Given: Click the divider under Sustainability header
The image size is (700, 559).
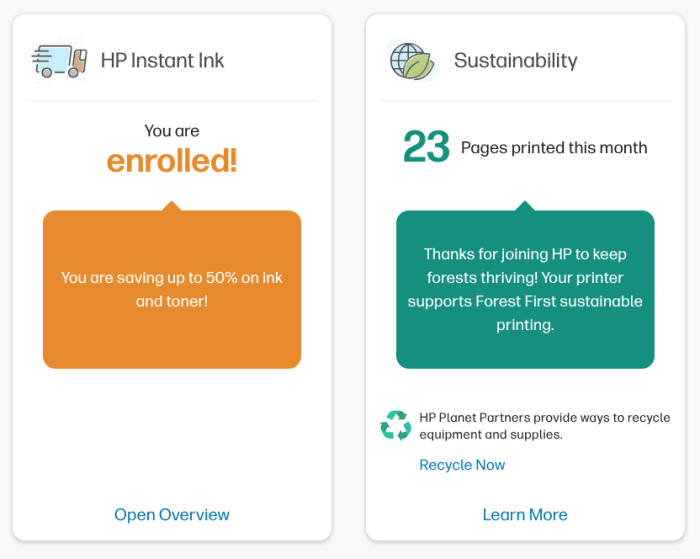Looking at the screenshot, I should 525,100.
